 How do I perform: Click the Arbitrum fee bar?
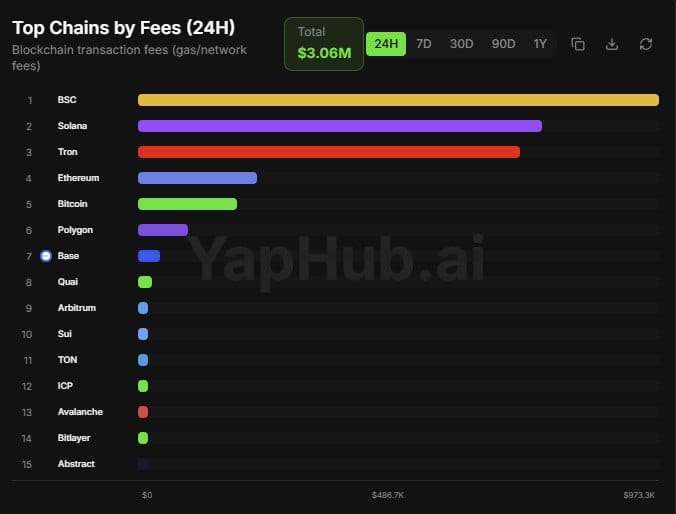143,308
